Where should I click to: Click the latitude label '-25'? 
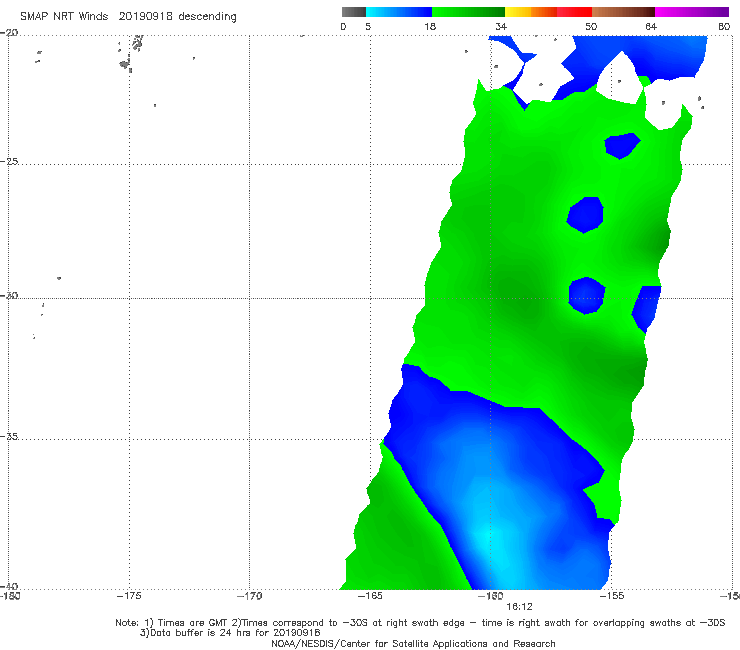coord(9,161)
